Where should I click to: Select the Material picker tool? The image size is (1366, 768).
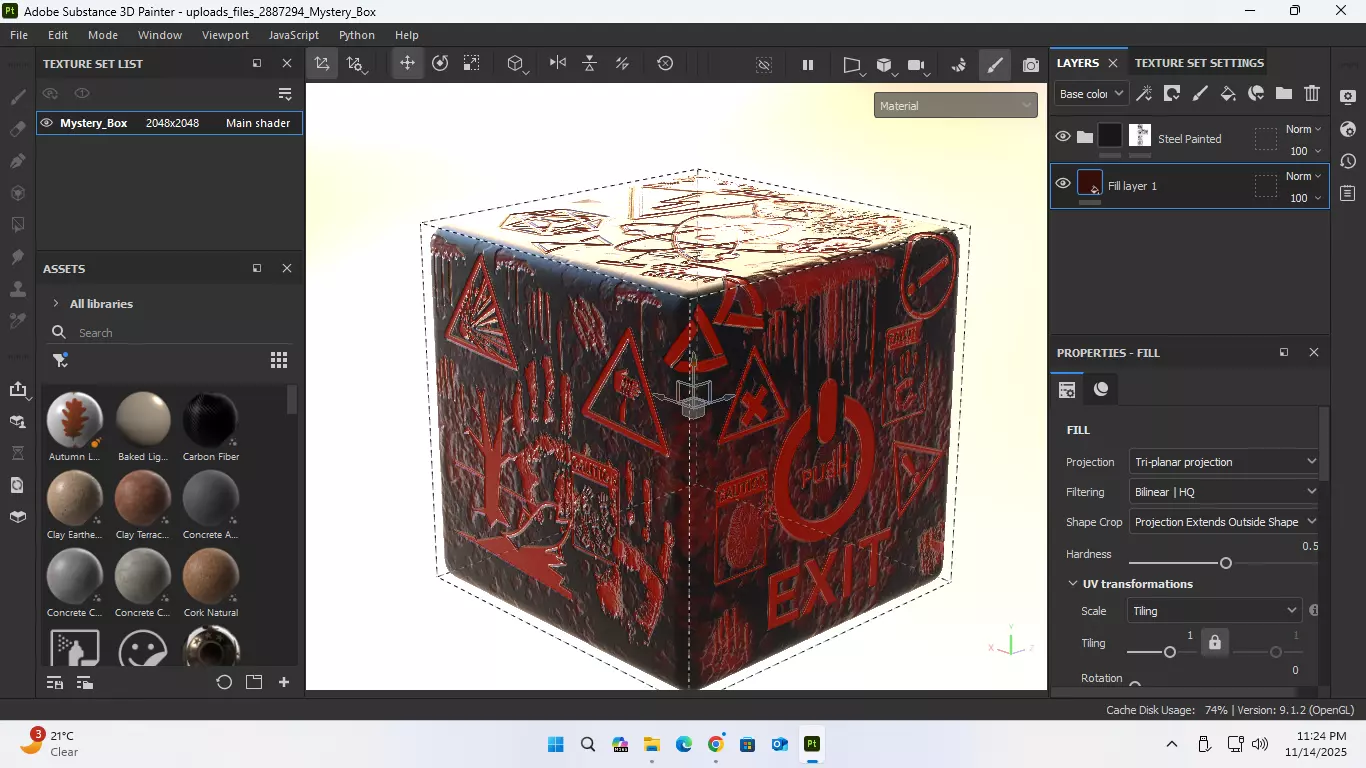[x=17, y=321]
